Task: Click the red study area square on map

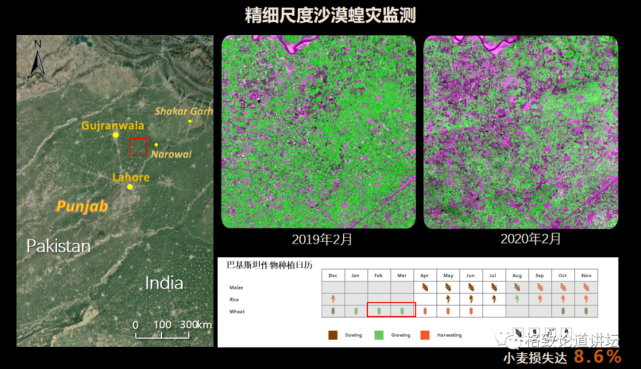Action: click(x=138, y=147)
